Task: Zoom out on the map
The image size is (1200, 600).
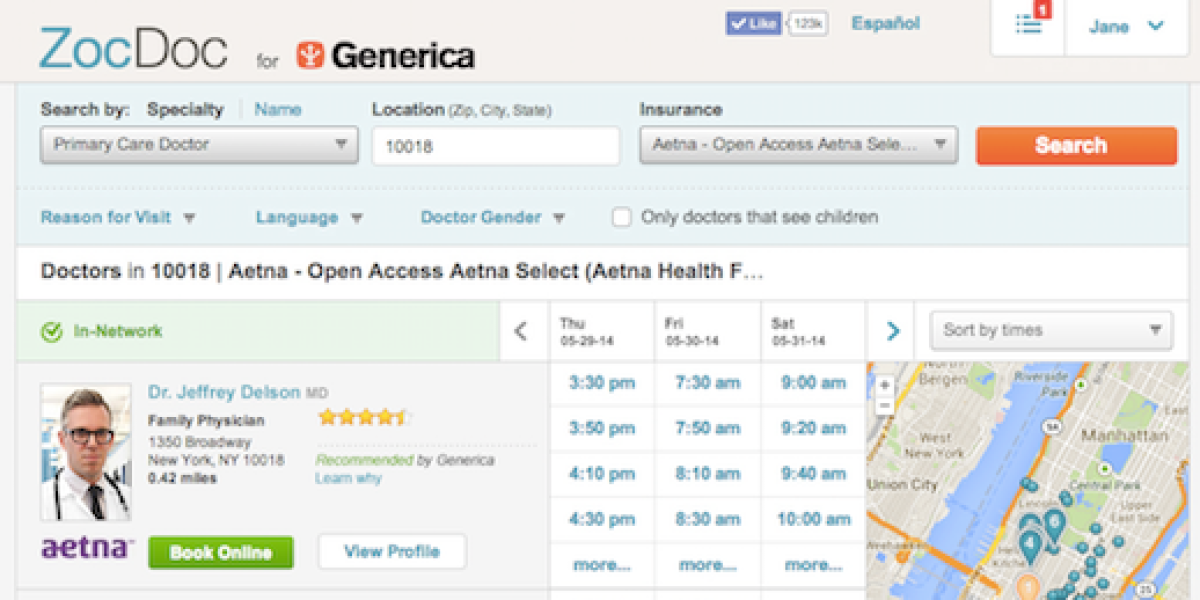Action: pyautogui.click(x=884, y=405)
